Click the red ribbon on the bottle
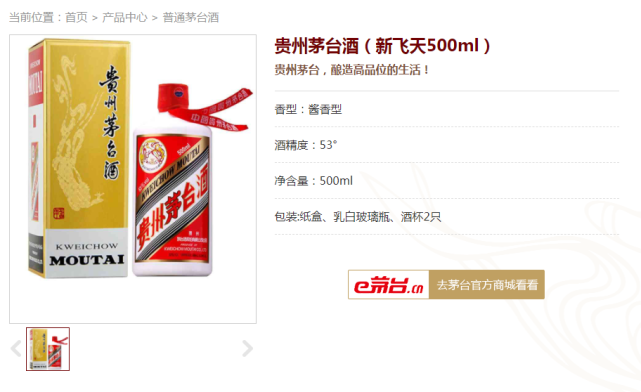Screen dimensions: 641x392 pyautogui.click(x=208, y=108)
